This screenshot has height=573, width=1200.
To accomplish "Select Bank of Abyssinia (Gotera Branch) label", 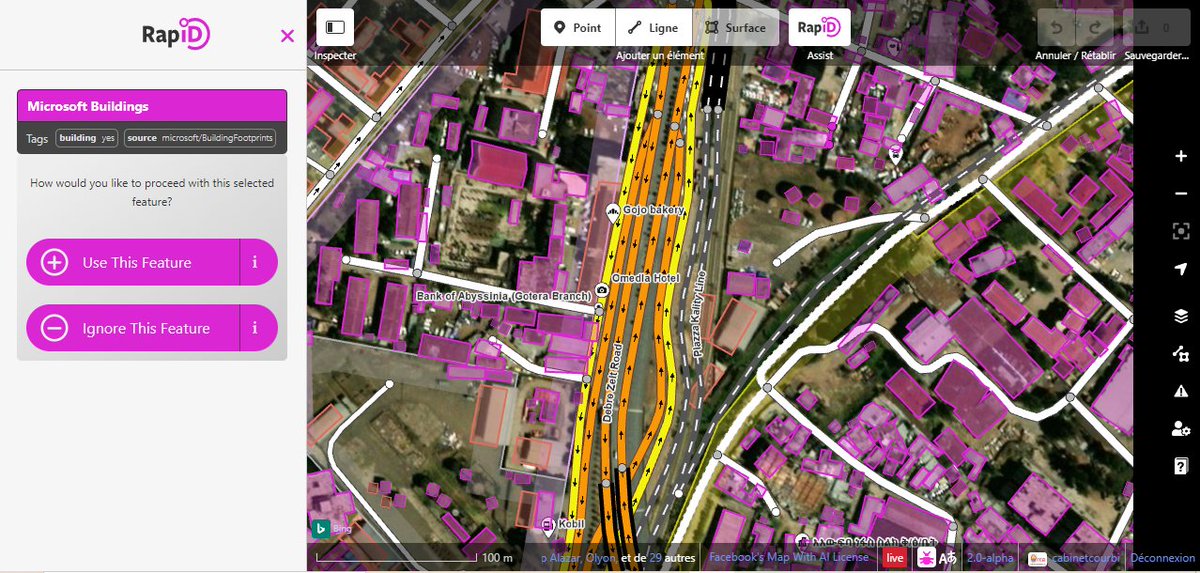I will point(503,296).
